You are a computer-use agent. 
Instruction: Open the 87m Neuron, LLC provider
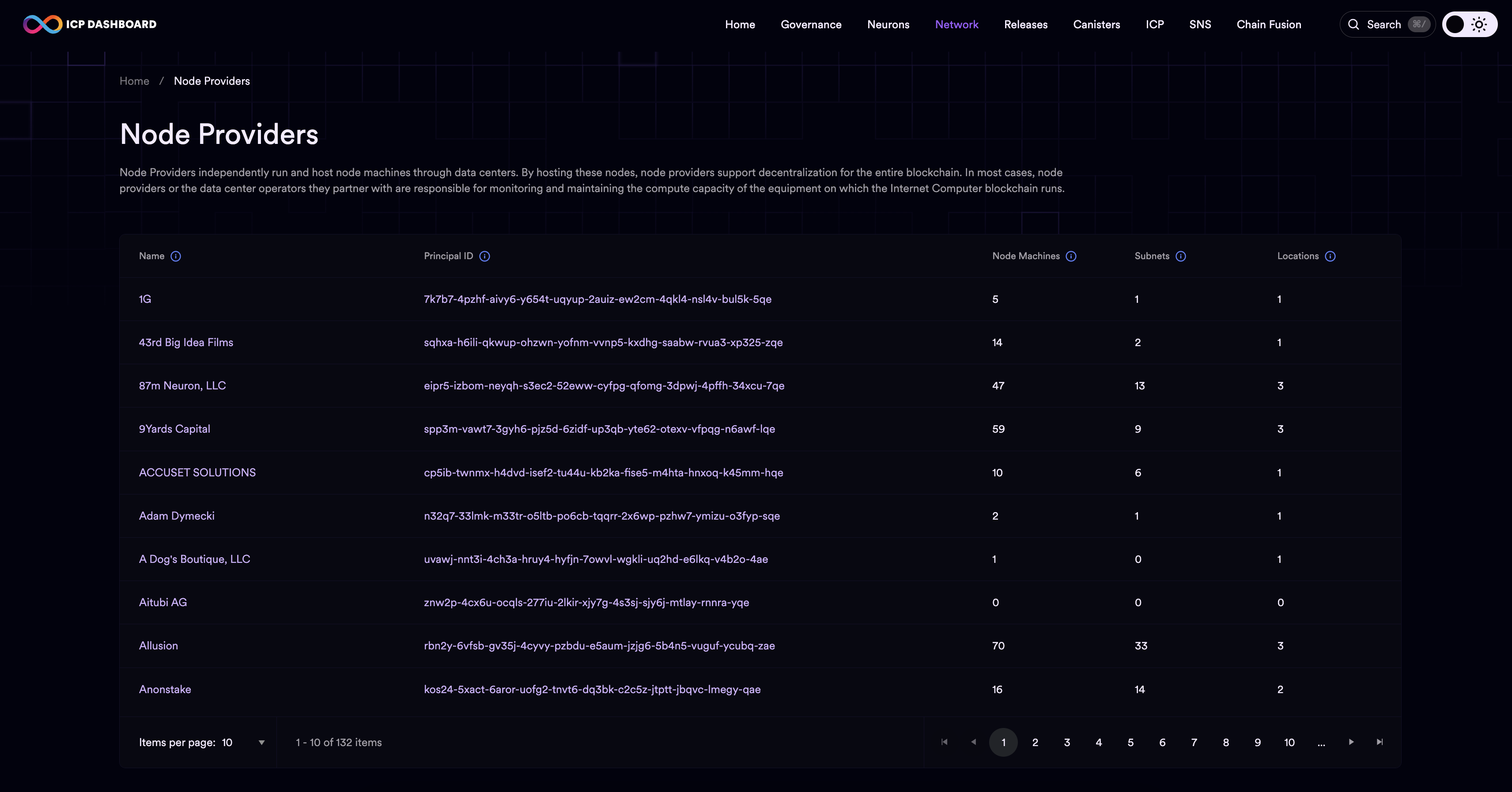[x=182, y=386]
